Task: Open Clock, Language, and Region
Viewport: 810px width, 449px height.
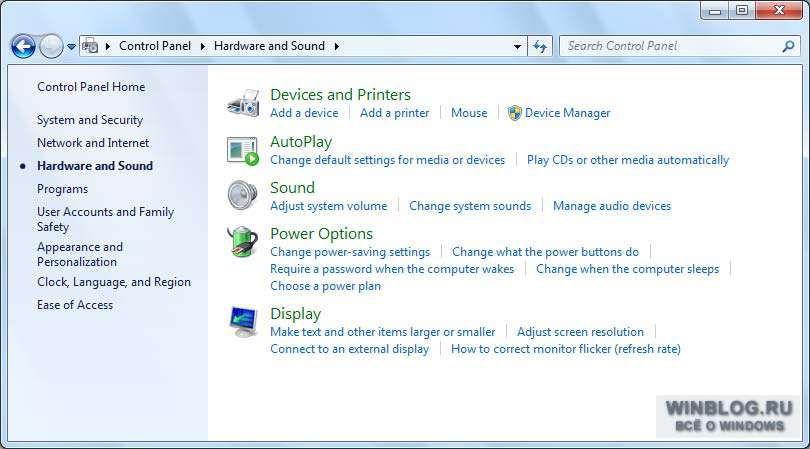Action: (114, 282)
